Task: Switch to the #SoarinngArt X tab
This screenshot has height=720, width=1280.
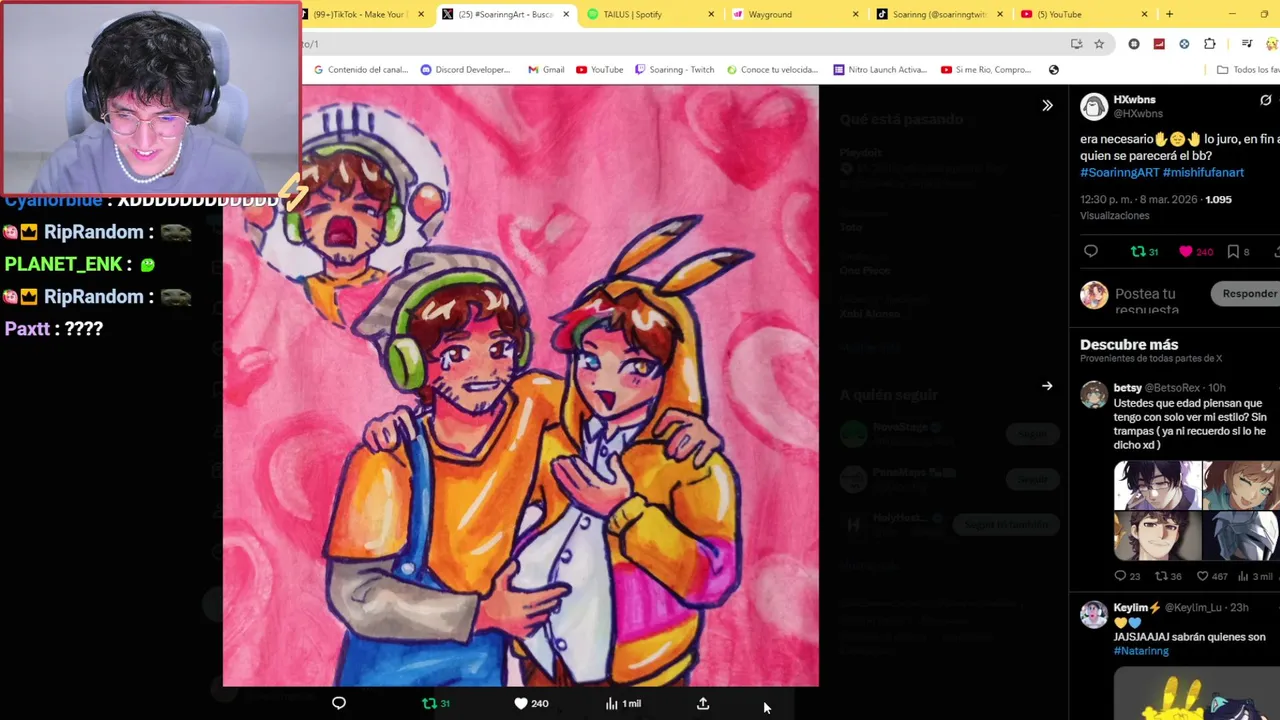Action: tap(505, 14)
